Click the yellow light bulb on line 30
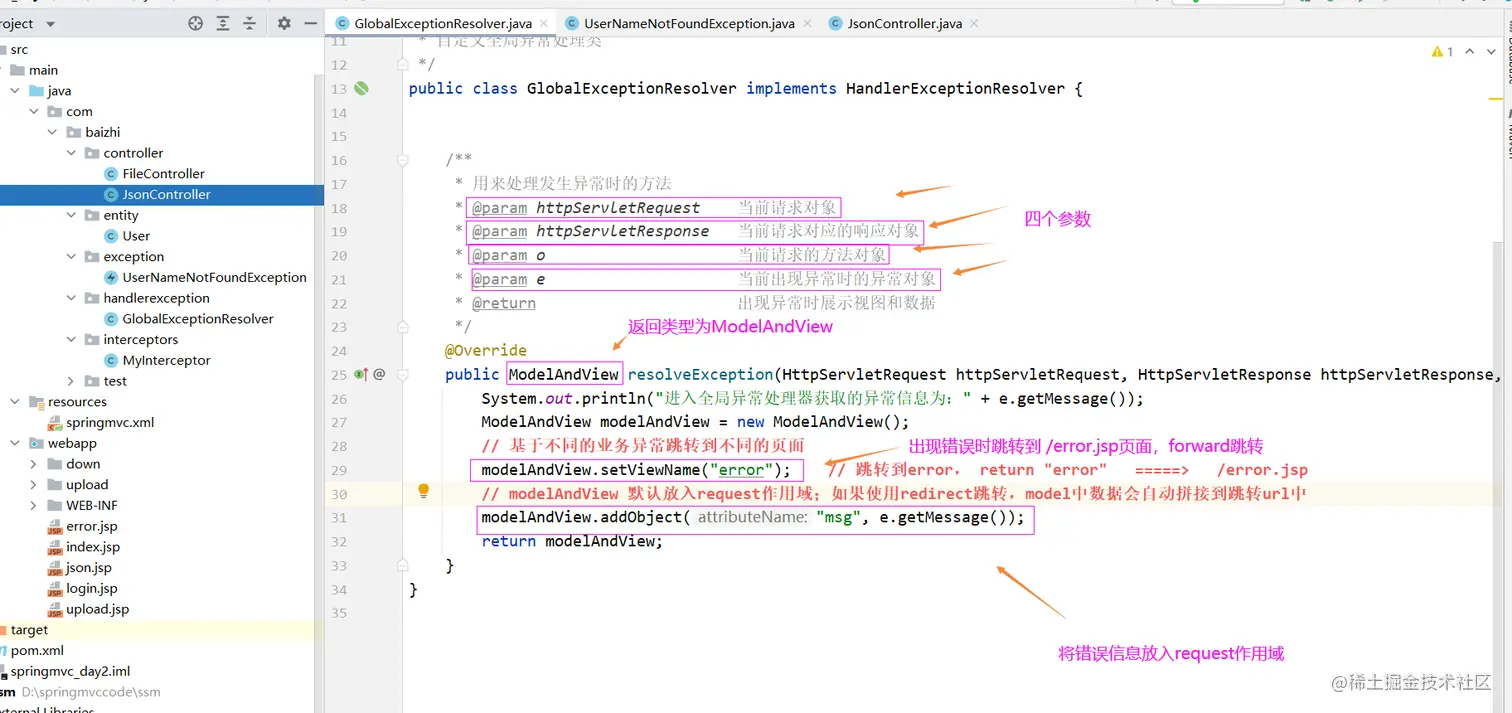This screenshot has width=1512, height=713. 423,491
